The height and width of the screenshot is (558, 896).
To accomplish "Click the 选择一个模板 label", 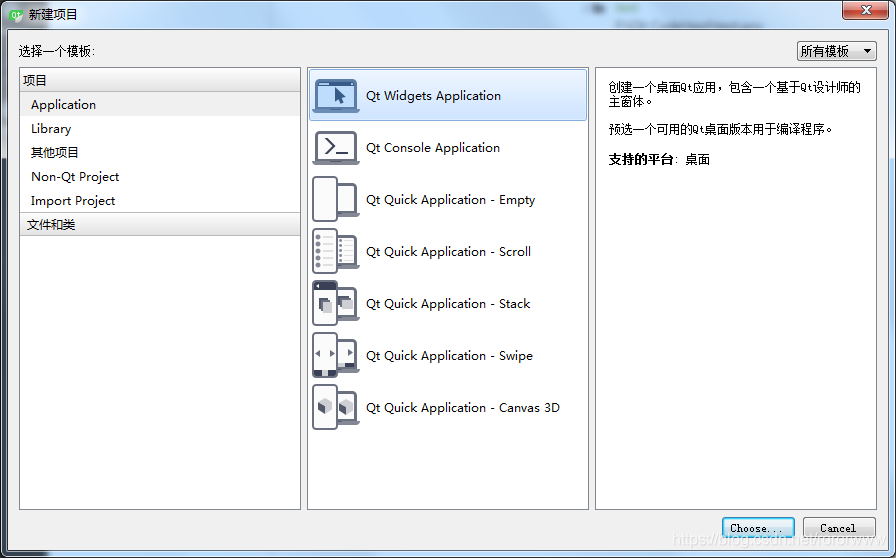I will pos(57,51).
